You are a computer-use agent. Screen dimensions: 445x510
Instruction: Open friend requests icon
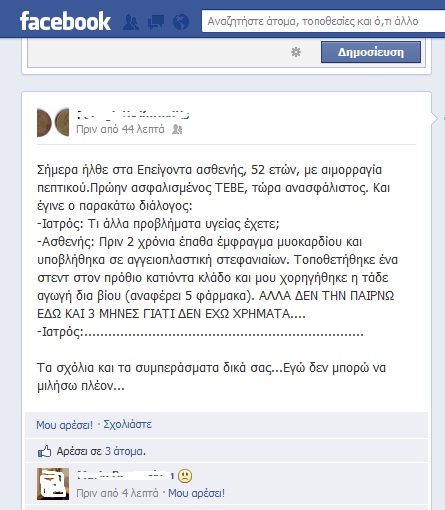(x=131, y=22)
